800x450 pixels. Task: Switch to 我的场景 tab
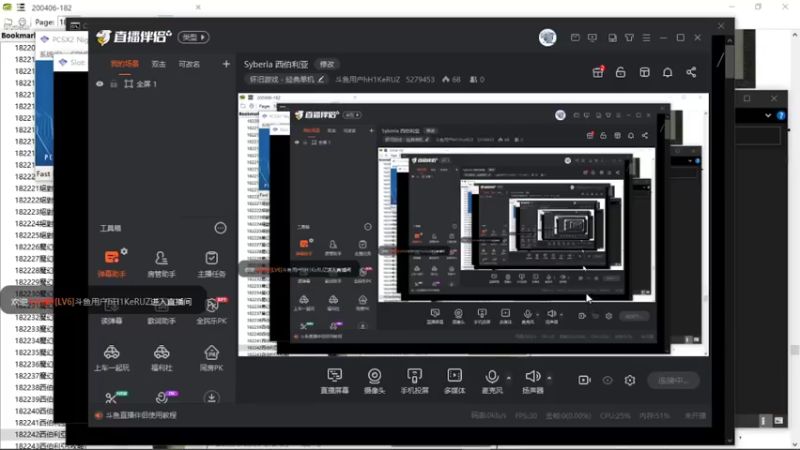tap(124, 64)
